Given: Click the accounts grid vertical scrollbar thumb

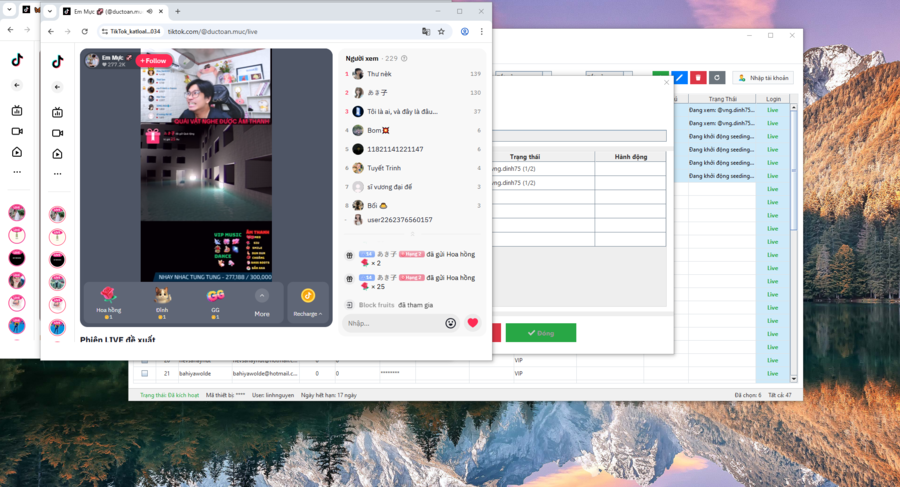Looking at the screenshot, I should tap(794, 171).
